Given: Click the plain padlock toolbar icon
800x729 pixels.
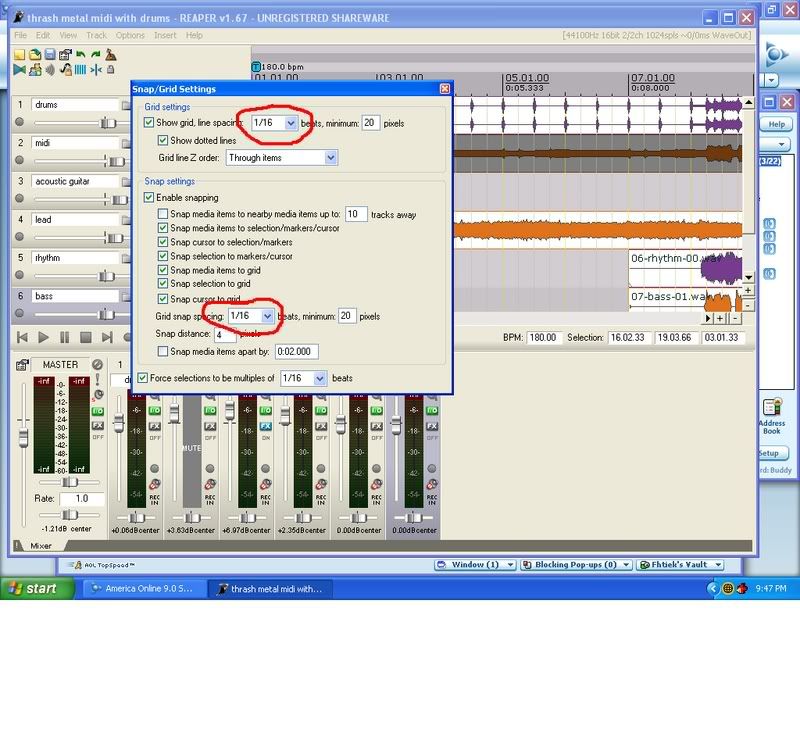Looking at the screenshot, I should tap(110, 69).
